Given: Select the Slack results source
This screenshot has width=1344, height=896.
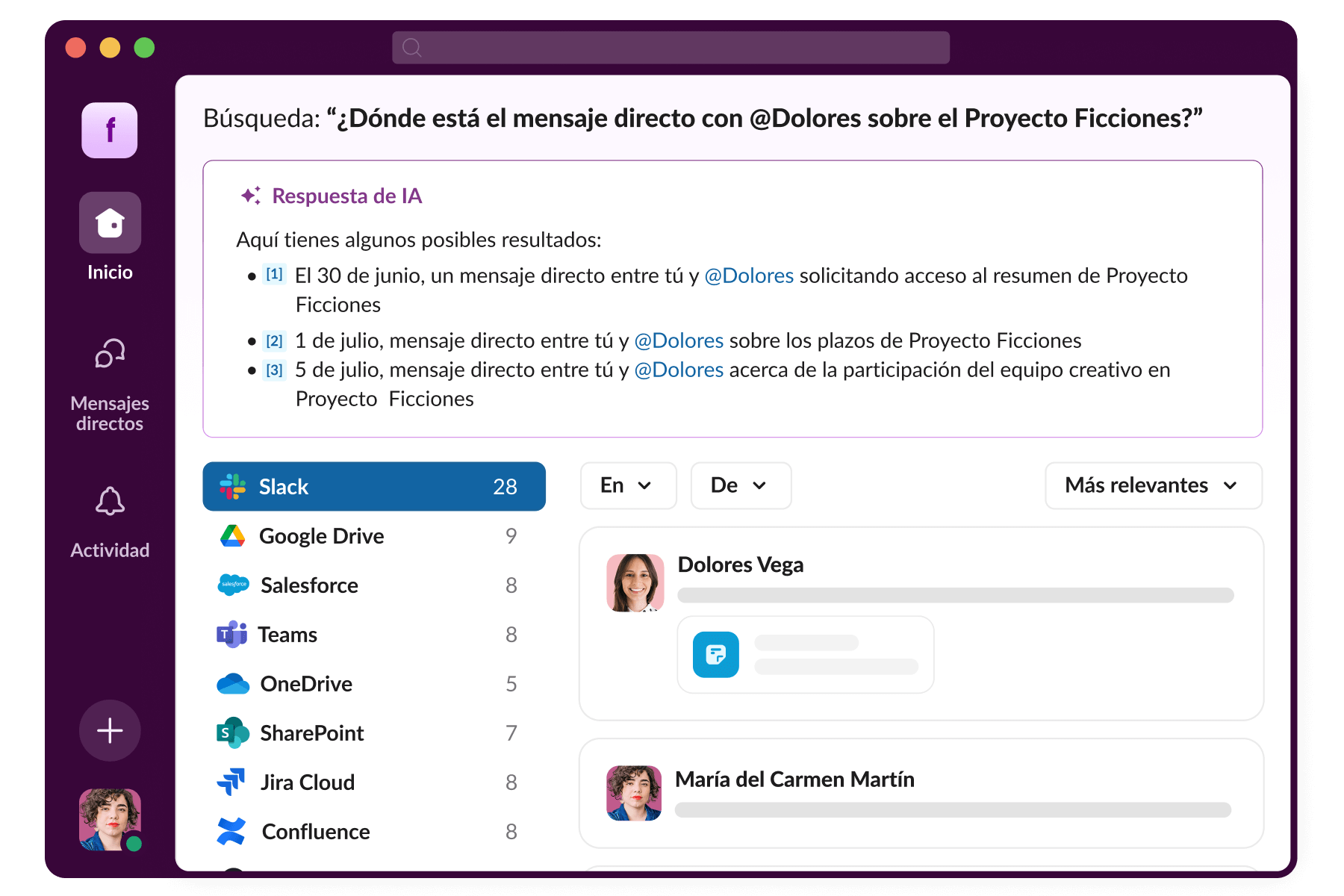Looking at the screenshot, I should [374, 486].
